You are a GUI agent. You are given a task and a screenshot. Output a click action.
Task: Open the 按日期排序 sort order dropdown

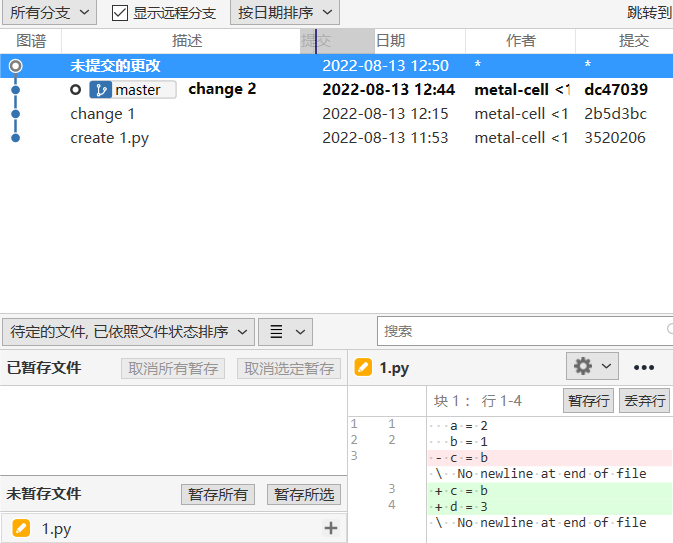coord(285,12)
